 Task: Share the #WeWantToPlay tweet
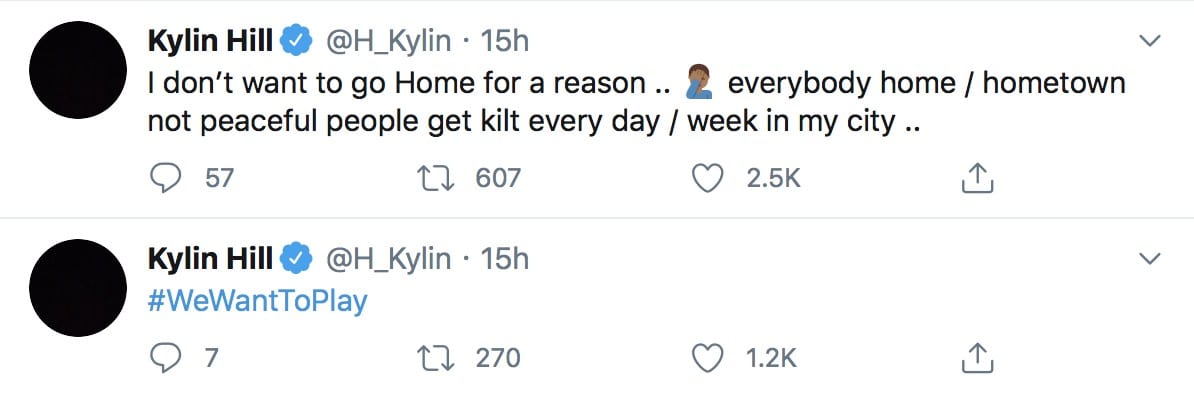click(978, 358)
